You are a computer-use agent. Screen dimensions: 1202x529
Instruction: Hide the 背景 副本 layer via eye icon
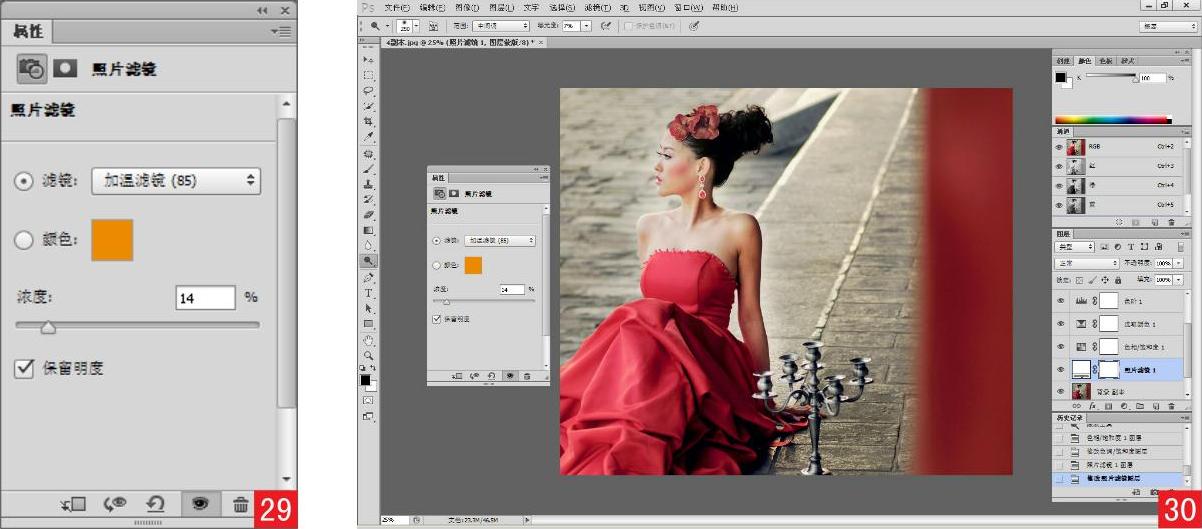click(x=1060, y=391)
